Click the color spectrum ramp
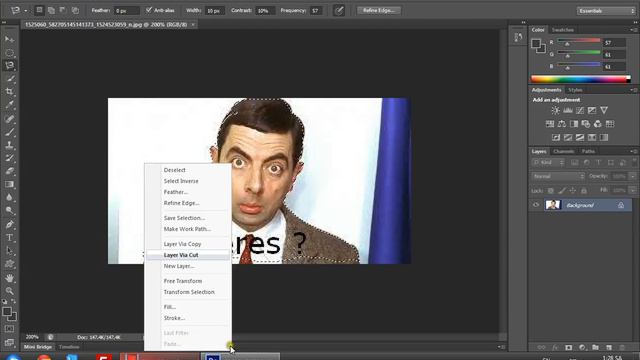Image resolution: width=640 pixels, height=360 pixels. coord(580,79)
